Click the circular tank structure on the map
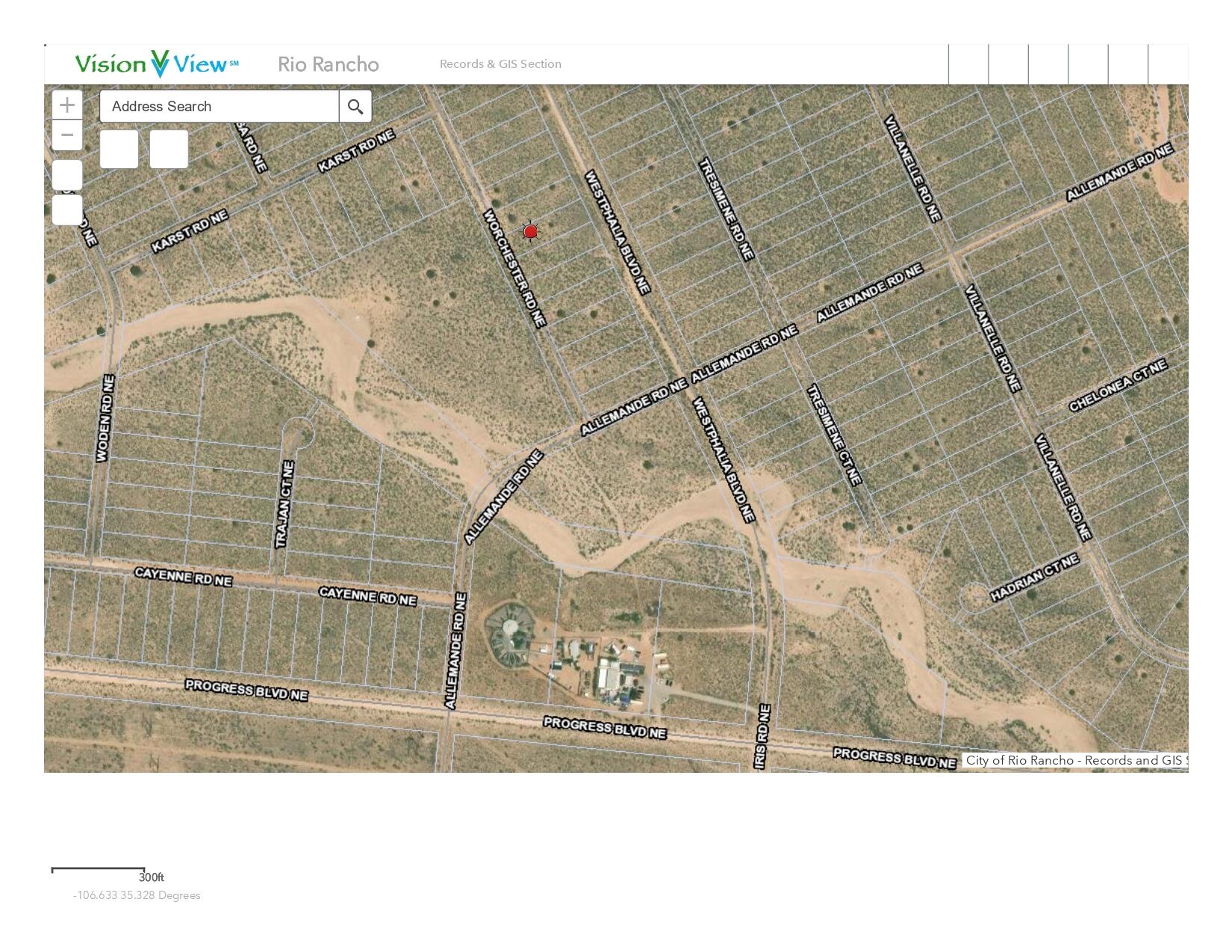 tap(510, 635)
